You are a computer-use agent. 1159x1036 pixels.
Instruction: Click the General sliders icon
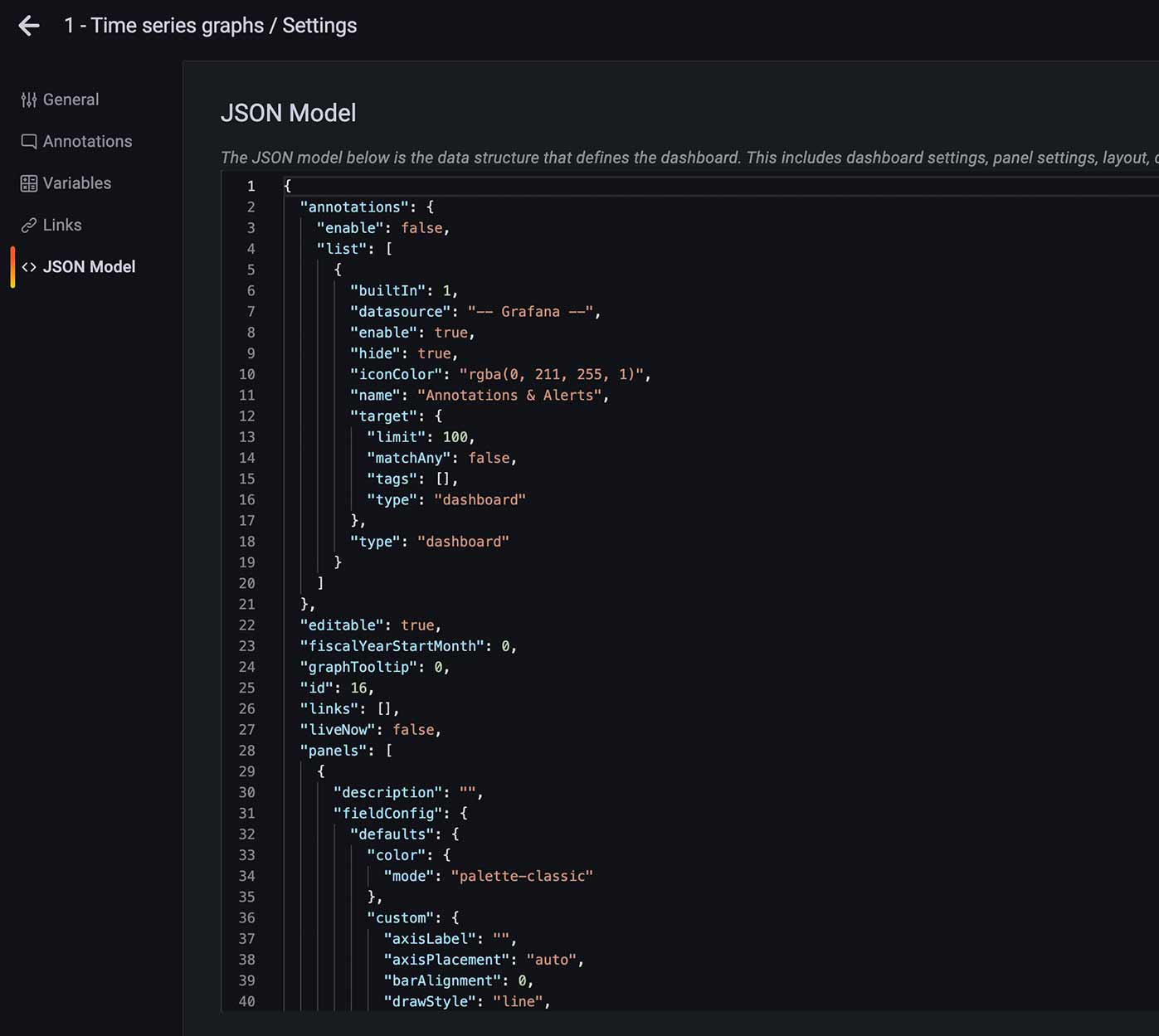pos(29,100)
